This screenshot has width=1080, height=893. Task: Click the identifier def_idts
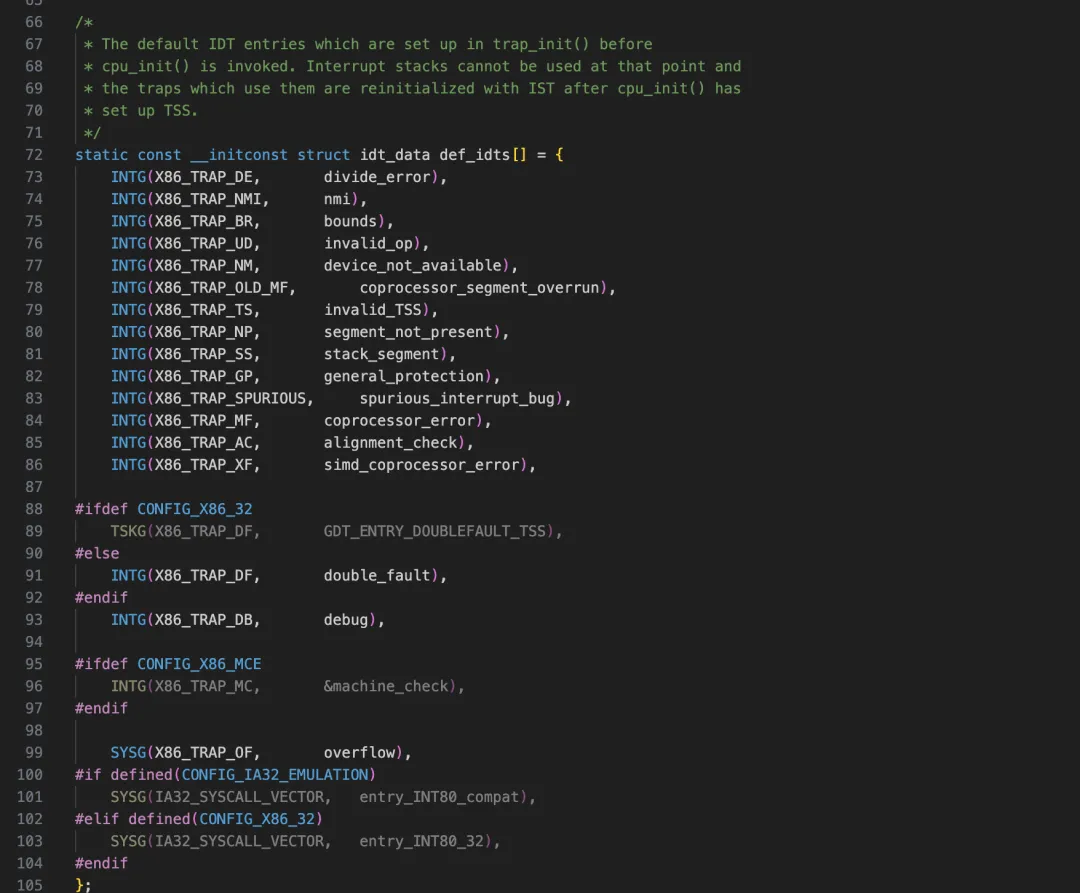[475, 155]
